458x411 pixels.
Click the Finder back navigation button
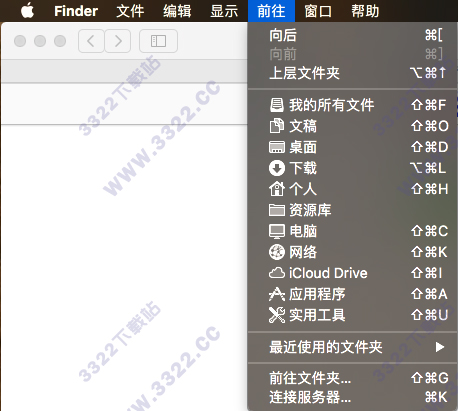pyautogui.click(x=91, y=41)
